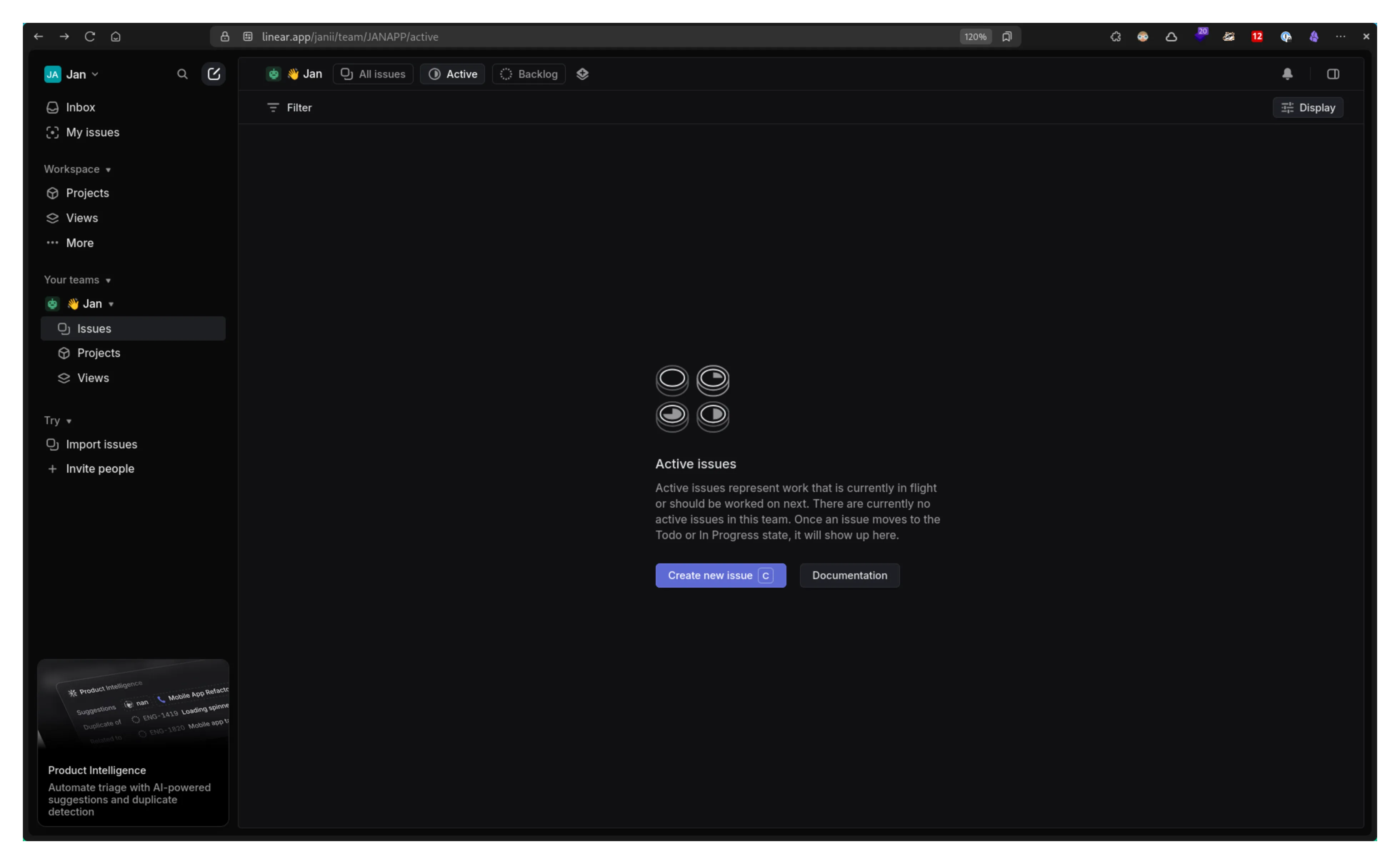The height and width of the screenshot is (864, 1400).
Task: Click the Create new issue button
Action: [x=720, y=576]
